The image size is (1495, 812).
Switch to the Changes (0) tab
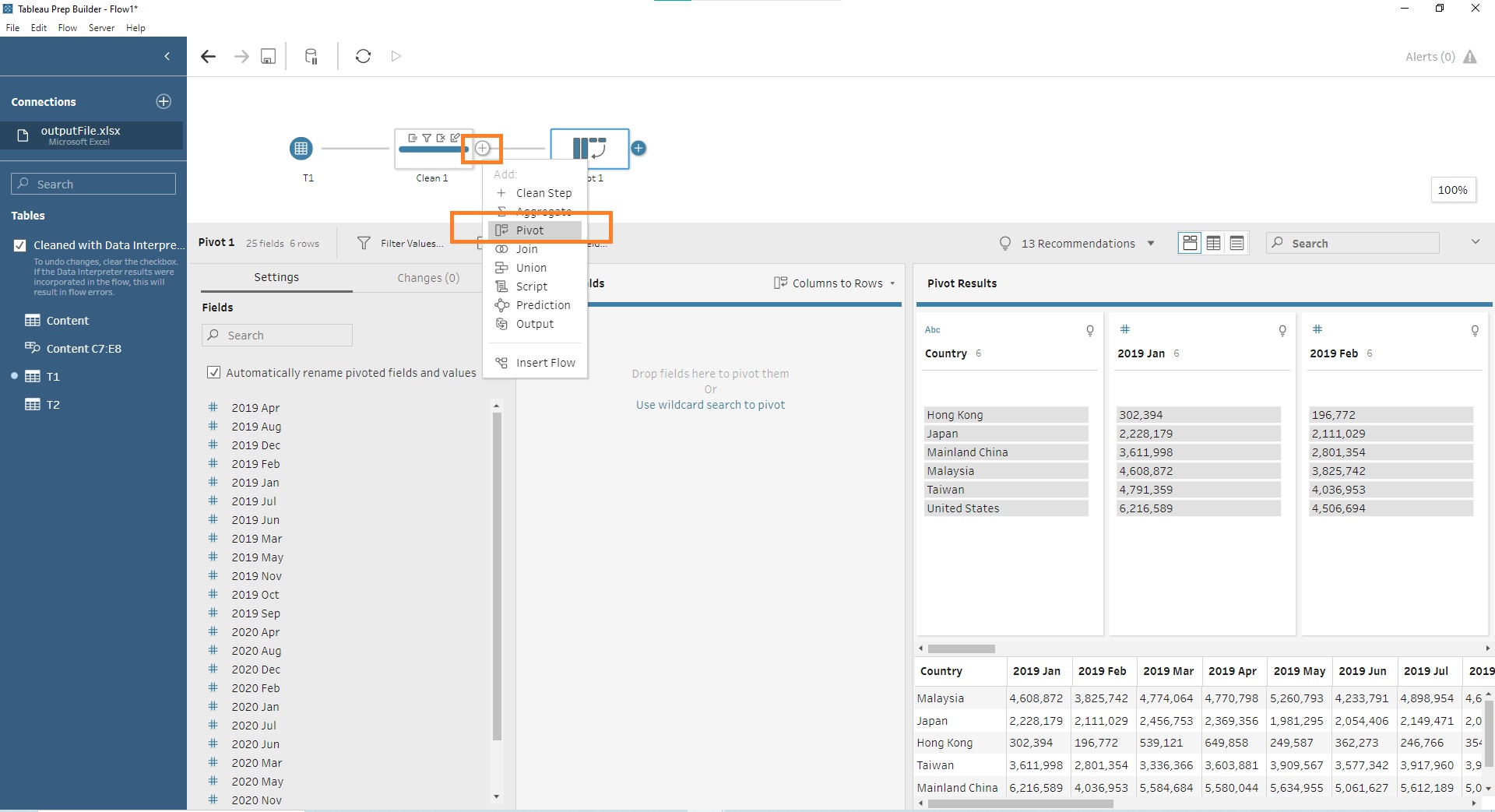click(x=428, y=278)
